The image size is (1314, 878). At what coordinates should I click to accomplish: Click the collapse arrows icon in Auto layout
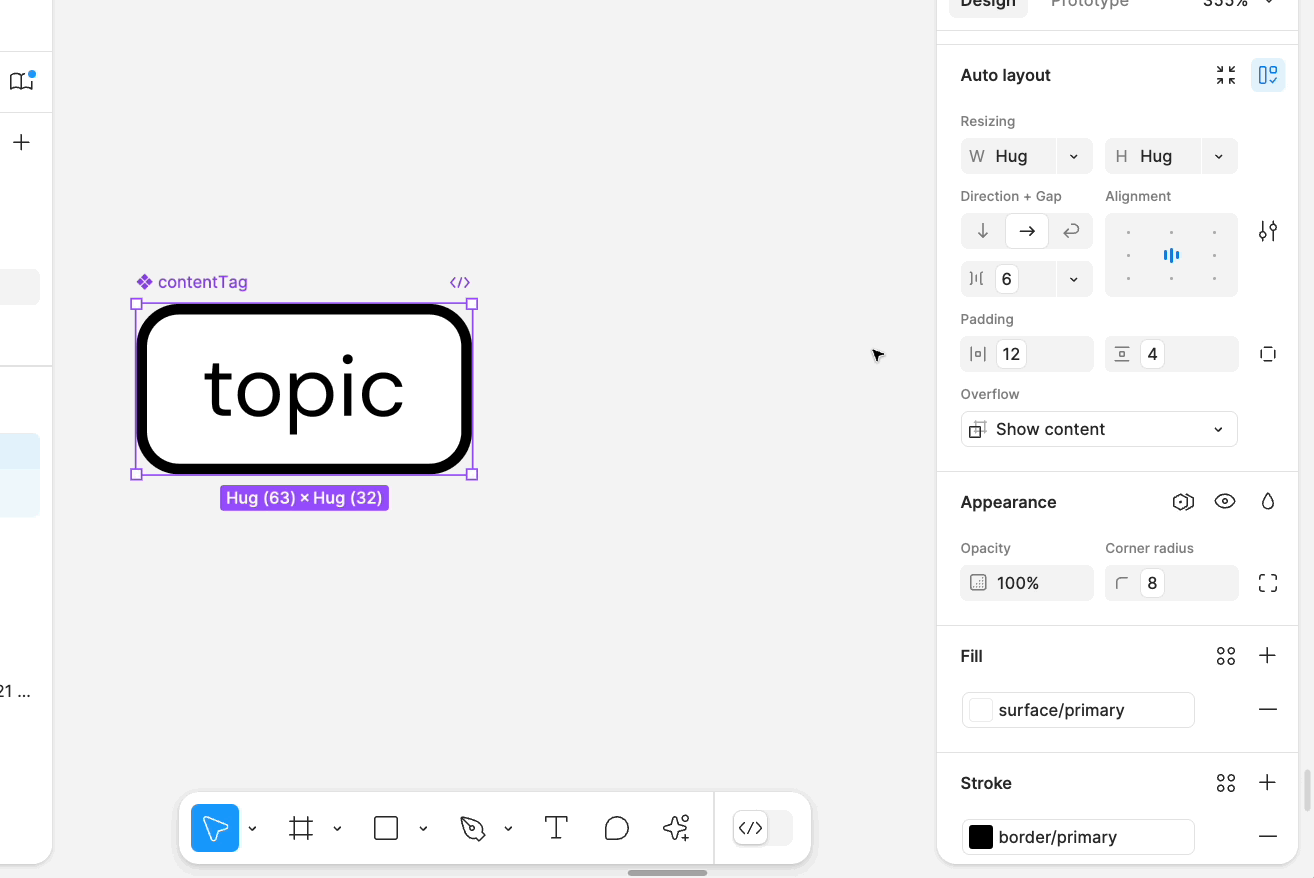click(1226, 75)
